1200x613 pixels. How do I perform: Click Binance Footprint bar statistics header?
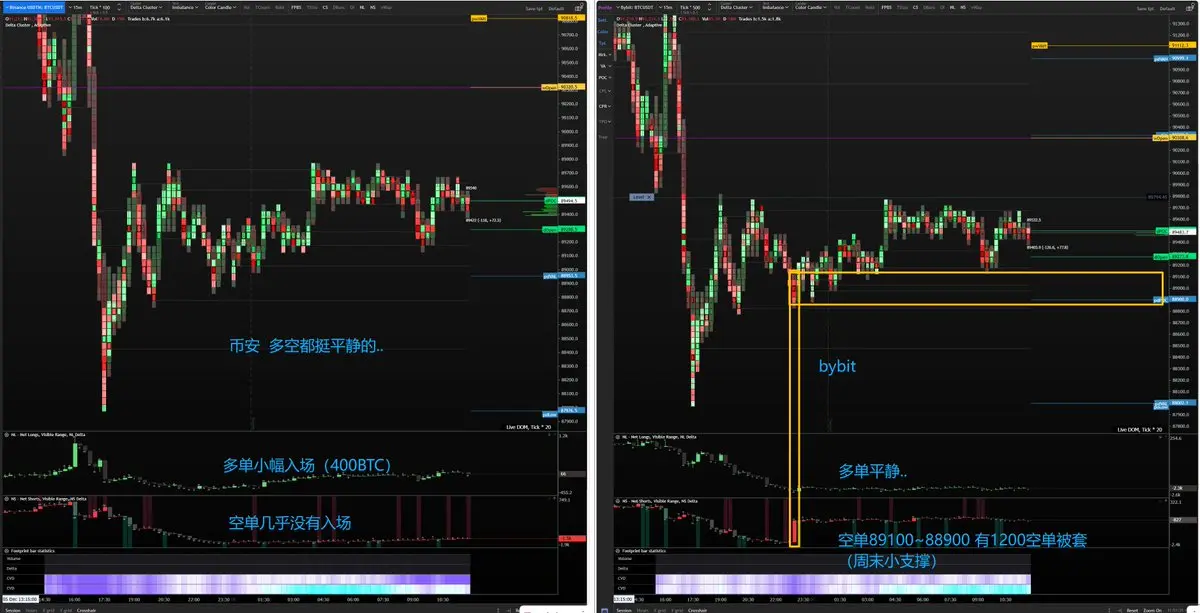coord(30,551)
